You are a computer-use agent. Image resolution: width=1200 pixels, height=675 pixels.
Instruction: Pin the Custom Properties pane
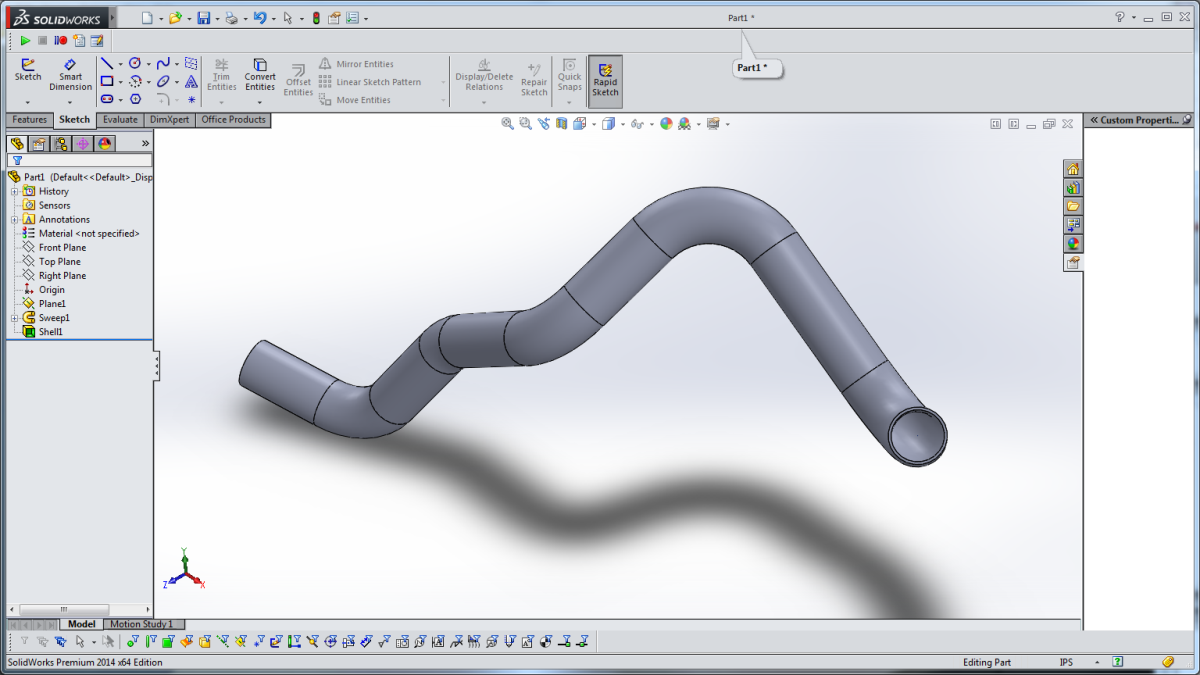coord(1187,120)
